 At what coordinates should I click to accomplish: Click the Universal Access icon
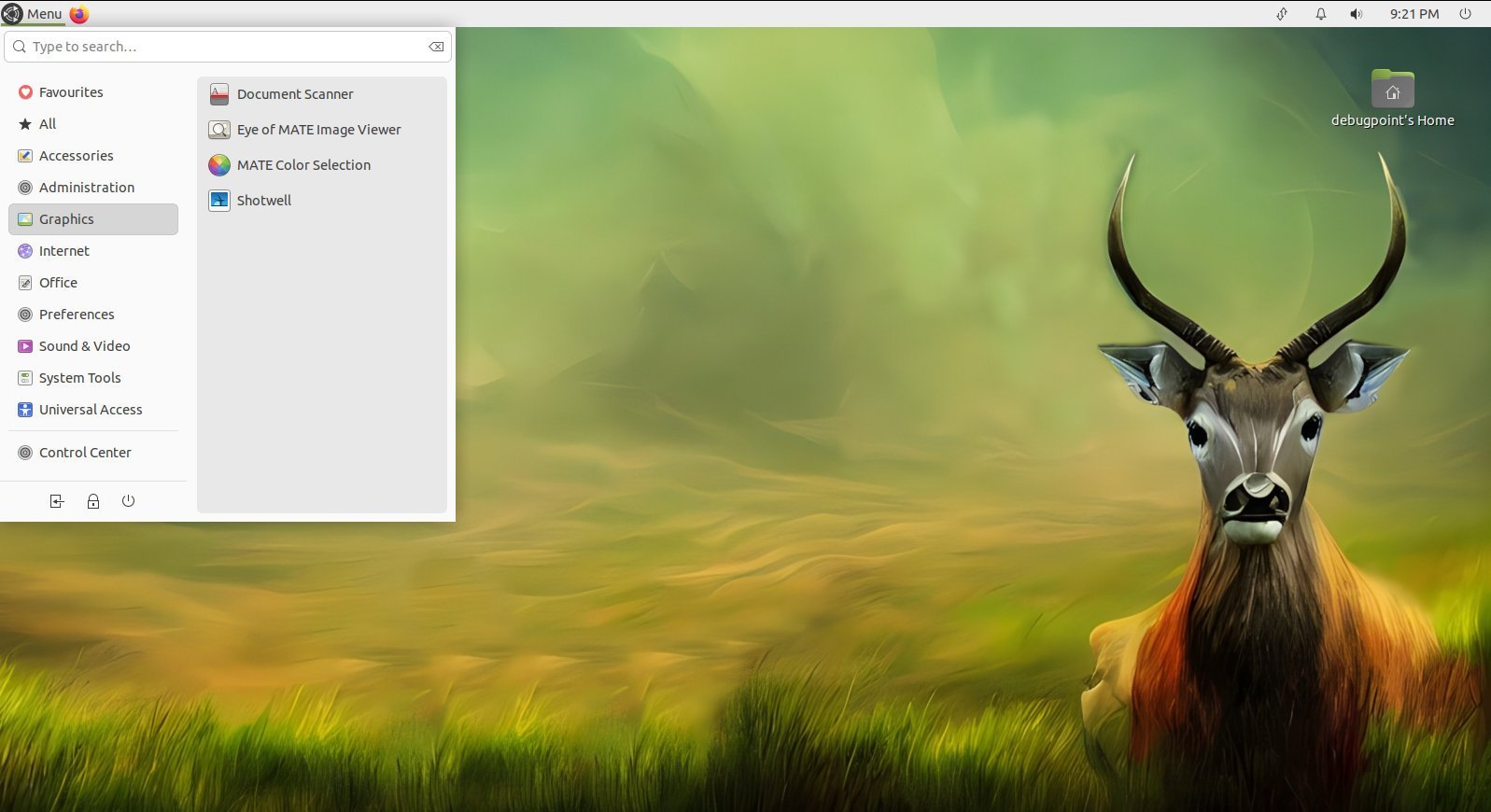25,410
